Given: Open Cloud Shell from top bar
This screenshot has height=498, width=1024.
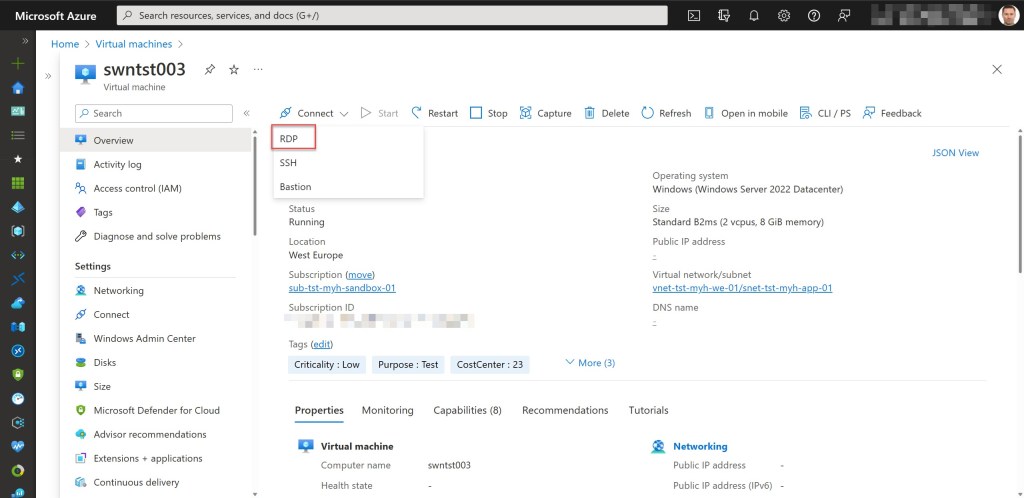Looking at the screenshot, I should (x=694, y=15).
